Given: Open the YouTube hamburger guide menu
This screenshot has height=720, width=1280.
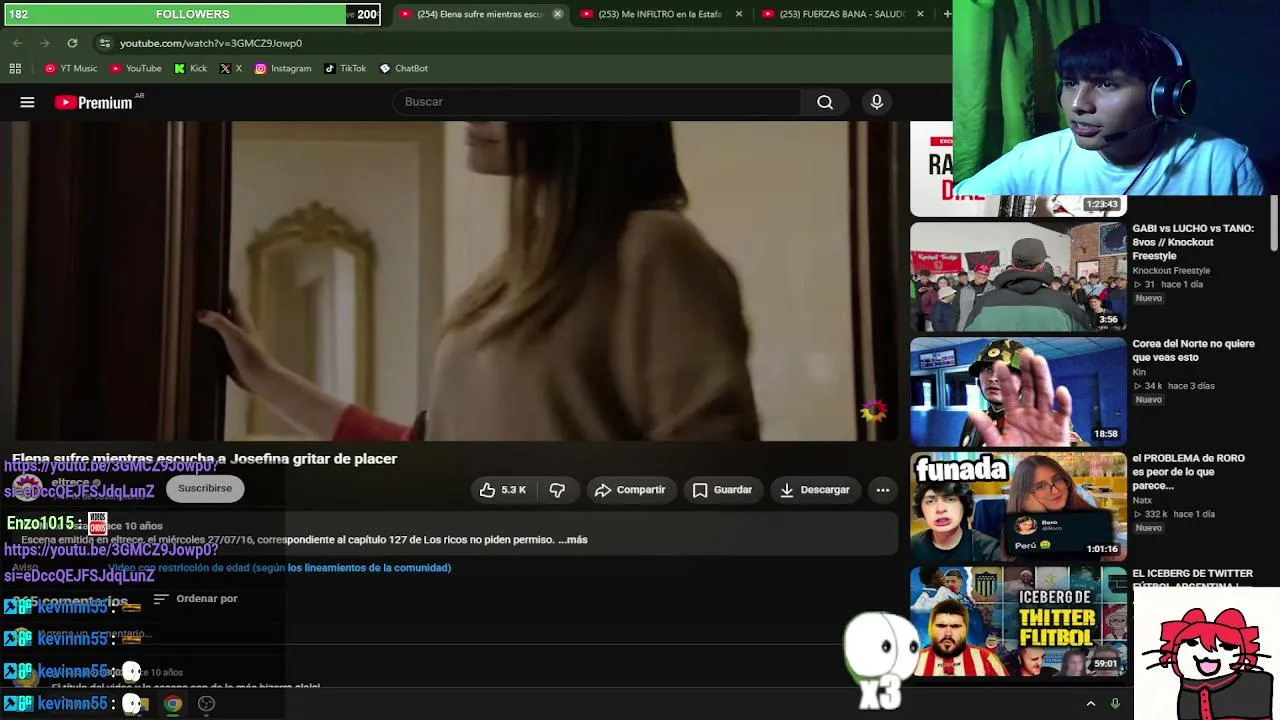Looking at the screenshot, I should pyautogui.click(x=27, y=102).
